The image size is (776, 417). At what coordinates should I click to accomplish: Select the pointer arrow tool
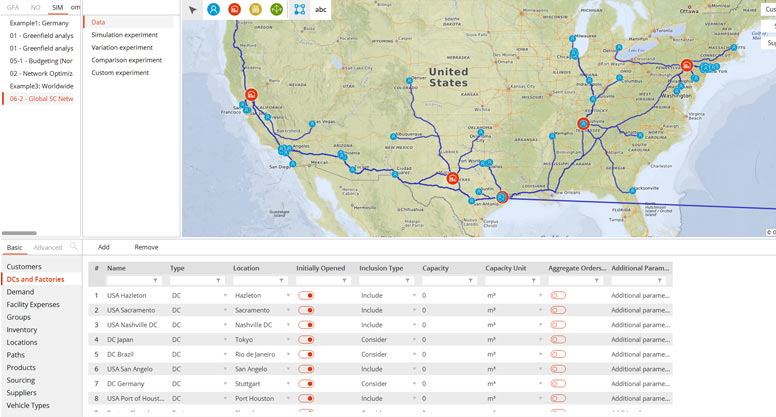[193, 9]
